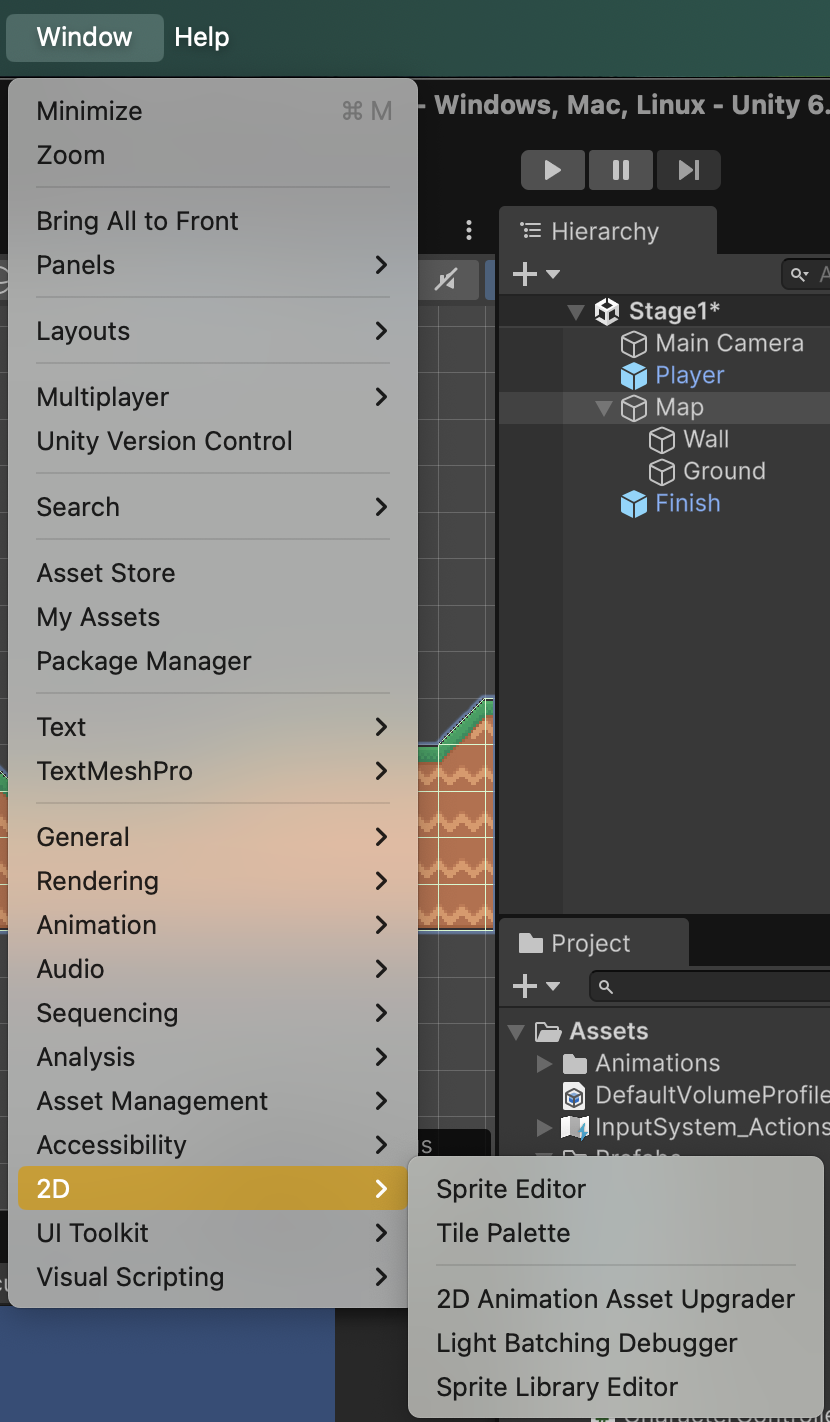Switch to the Hierarchy tab
The image size is (830, 1422).
tap(607, 231)
